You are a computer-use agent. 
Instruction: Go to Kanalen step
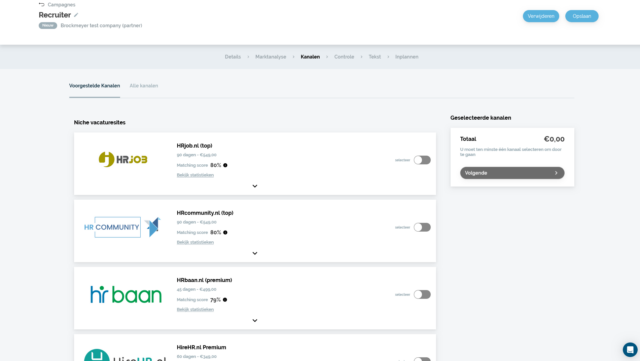(x=310, y=57)
